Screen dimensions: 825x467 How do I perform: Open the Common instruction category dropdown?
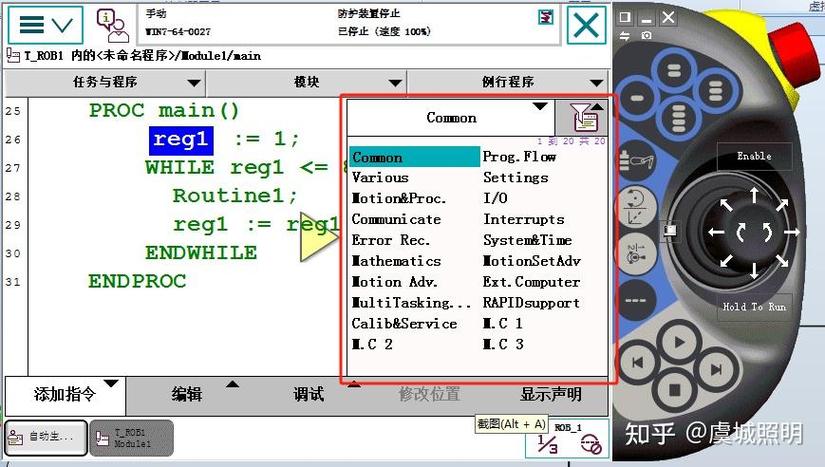point(451,118)
